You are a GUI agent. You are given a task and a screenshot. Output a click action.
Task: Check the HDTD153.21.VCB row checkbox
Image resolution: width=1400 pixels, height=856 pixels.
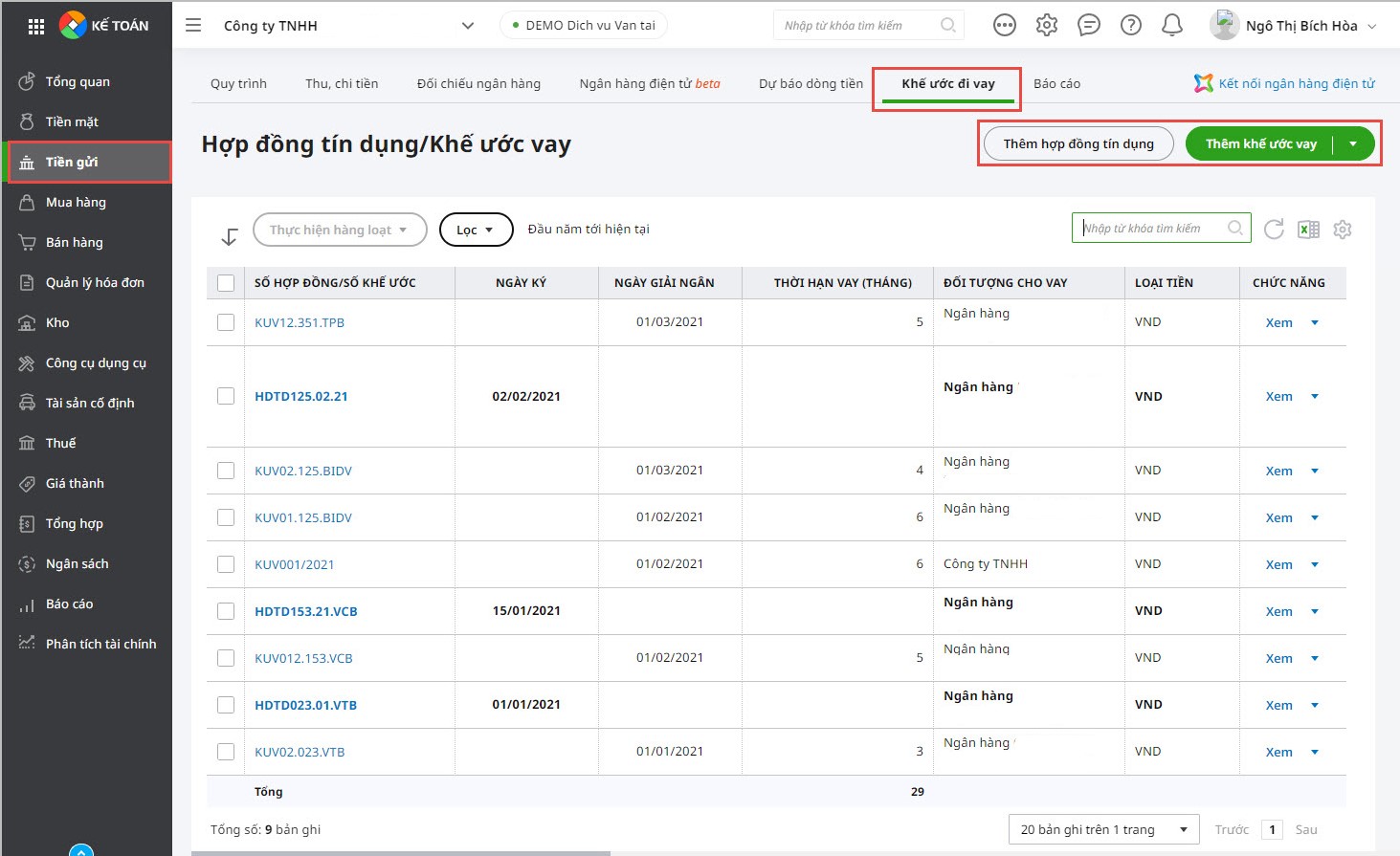click(226, 611)
